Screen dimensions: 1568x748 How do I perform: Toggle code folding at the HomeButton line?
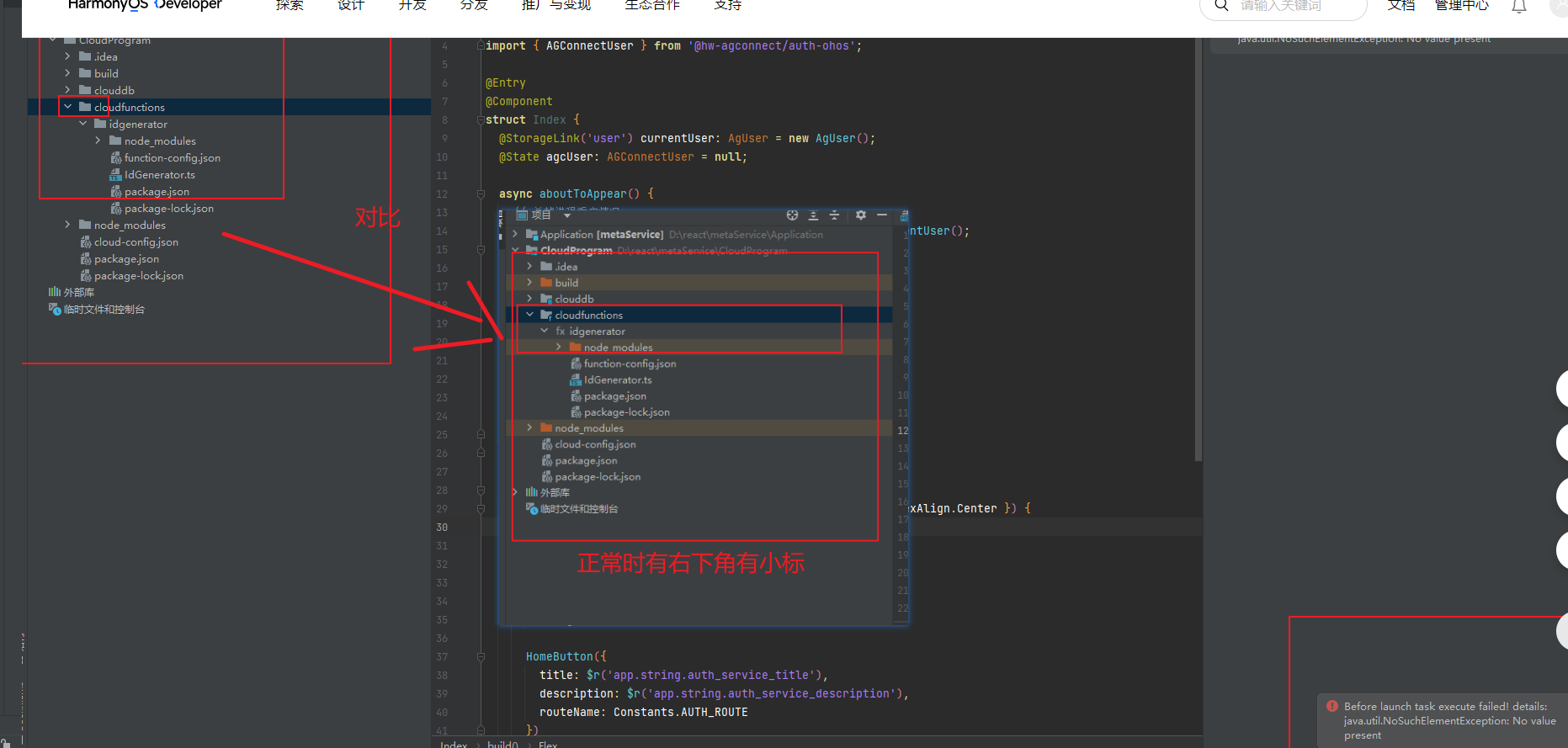[481, 657]
